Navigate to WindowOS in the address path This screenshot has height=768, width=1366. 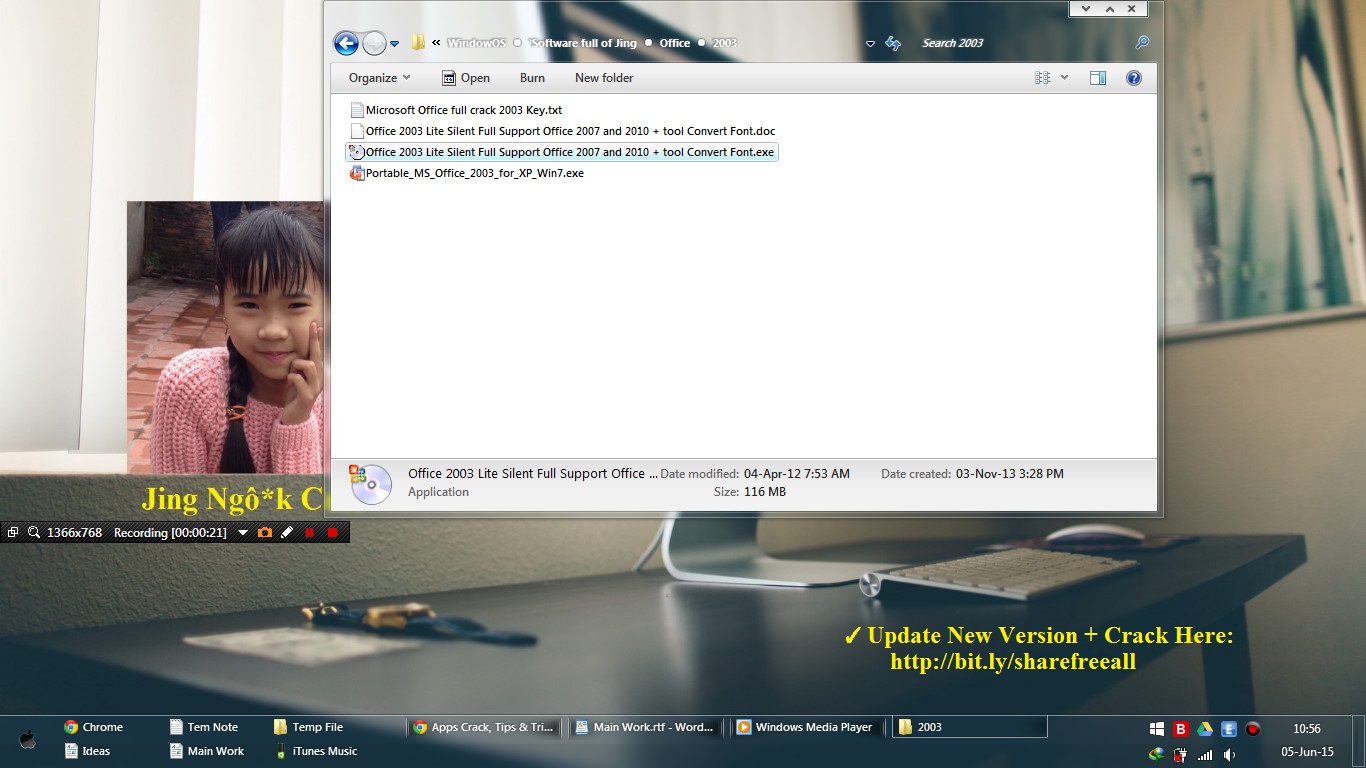pyautogui.click(x=476, y=43)
